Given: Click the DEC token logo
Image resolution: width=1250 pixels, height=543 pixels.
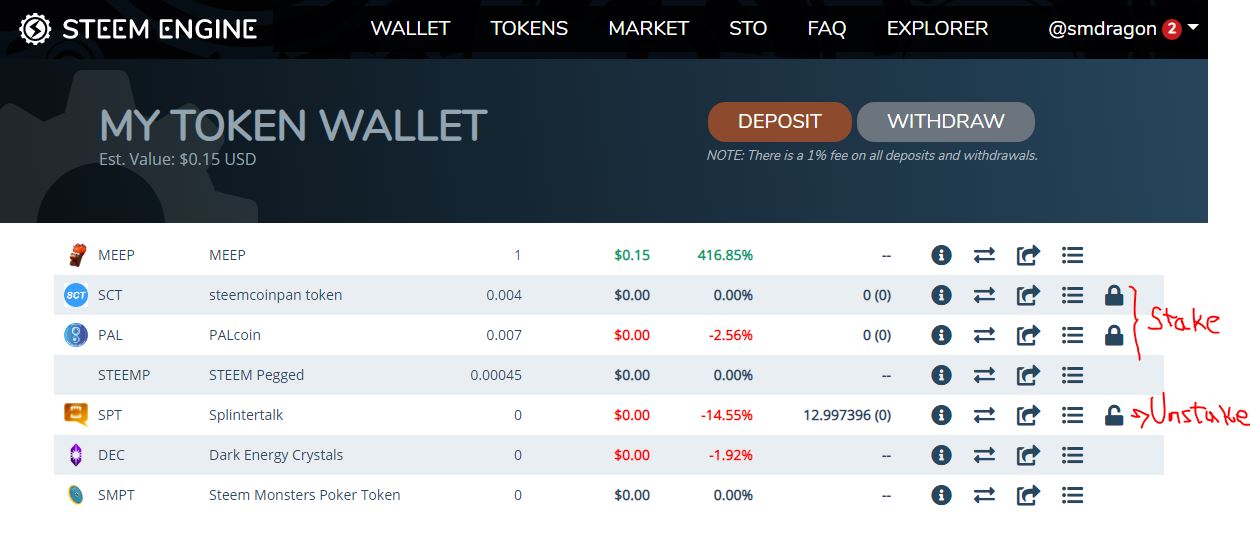Looking at the screenshot, I should pyautogui.click(x=76, y=455).
